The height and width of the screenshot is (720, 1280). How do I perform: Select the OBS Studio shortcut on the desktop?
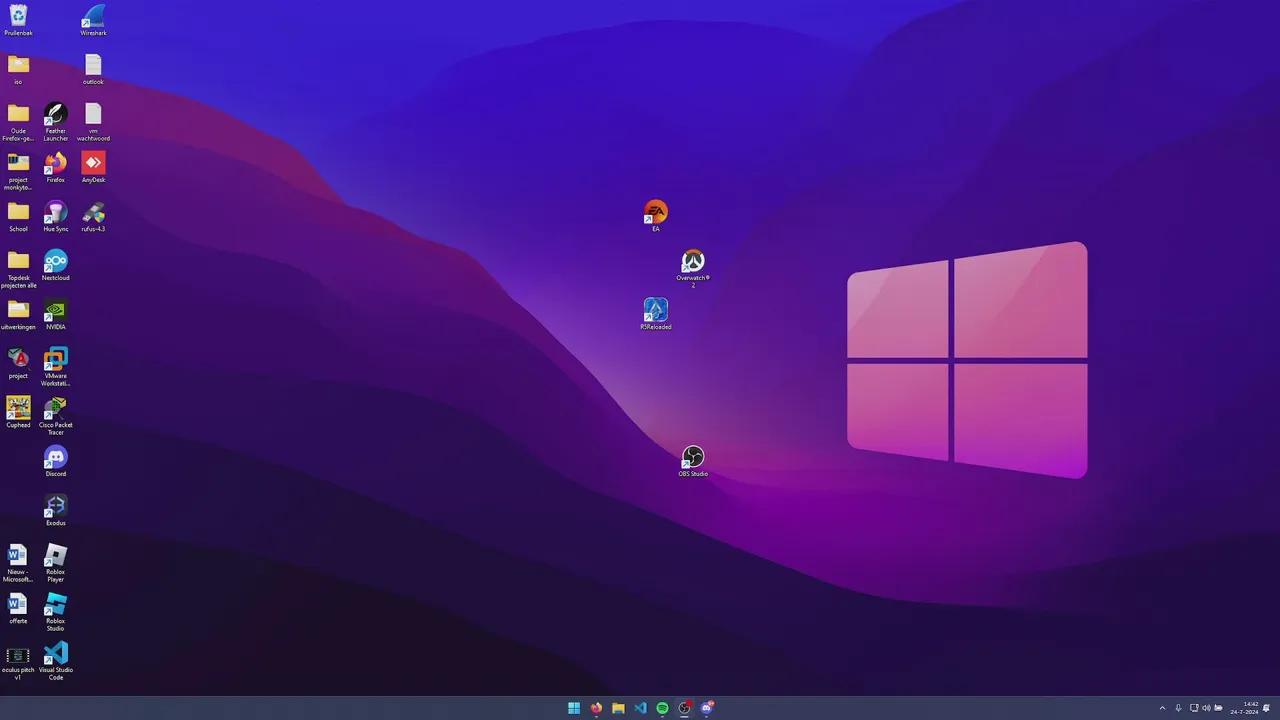click(693, 461)
